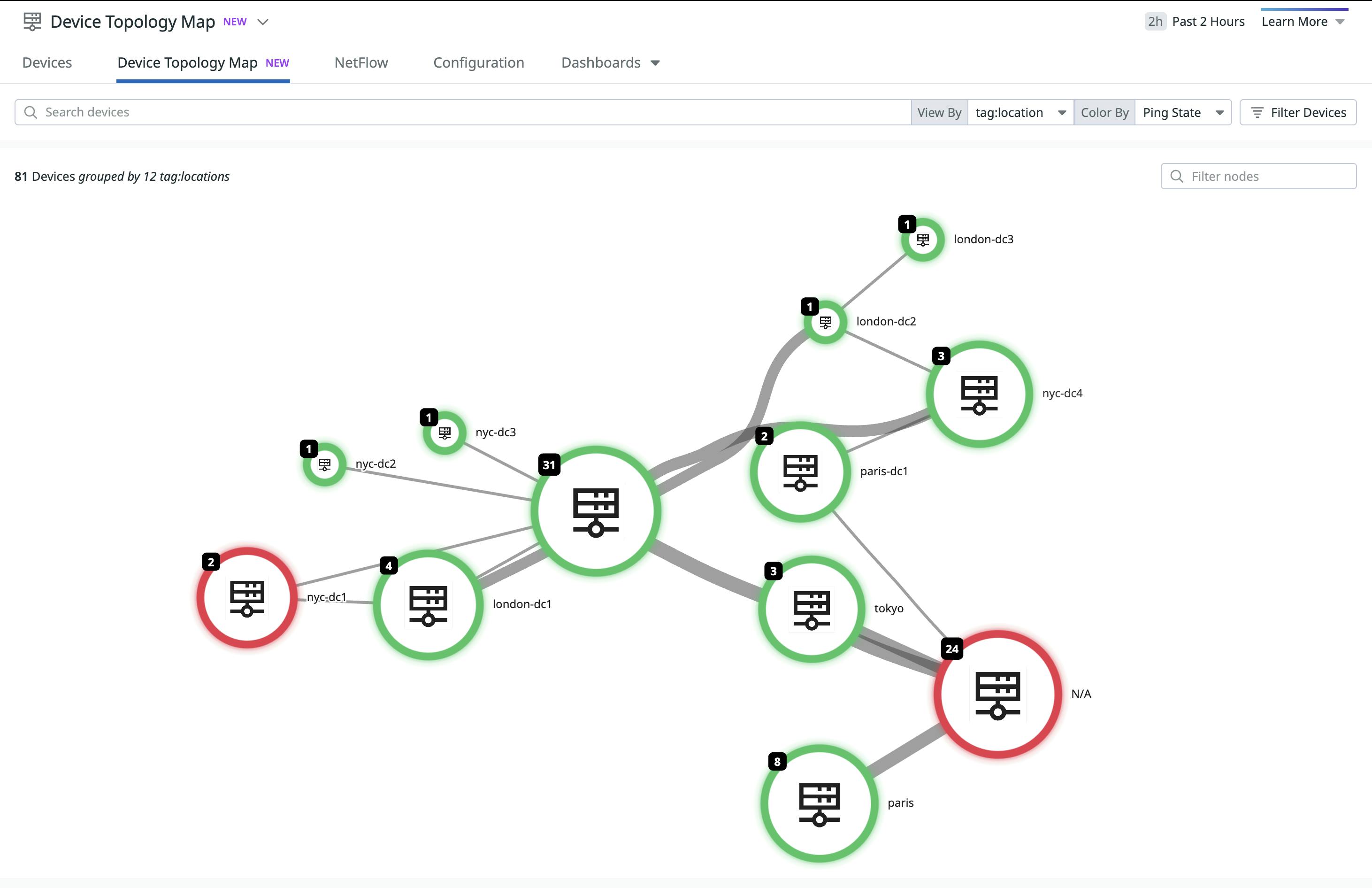Select the red N/A node with 24 devices
The width and height of the screenshot is (1372, 888).
[997, 695]
